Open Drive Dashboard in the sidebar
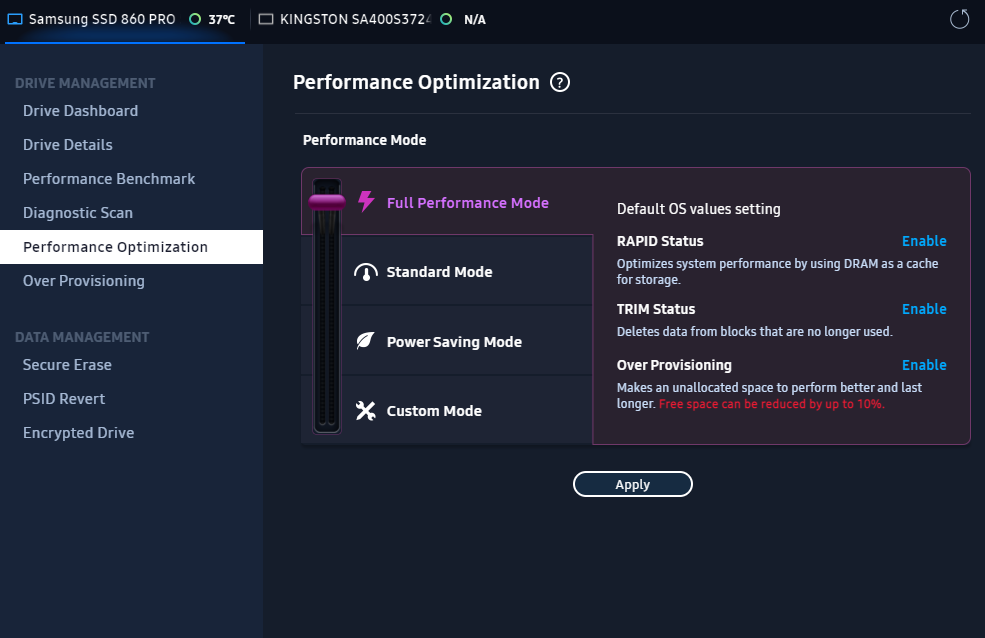 coord(80,111)
